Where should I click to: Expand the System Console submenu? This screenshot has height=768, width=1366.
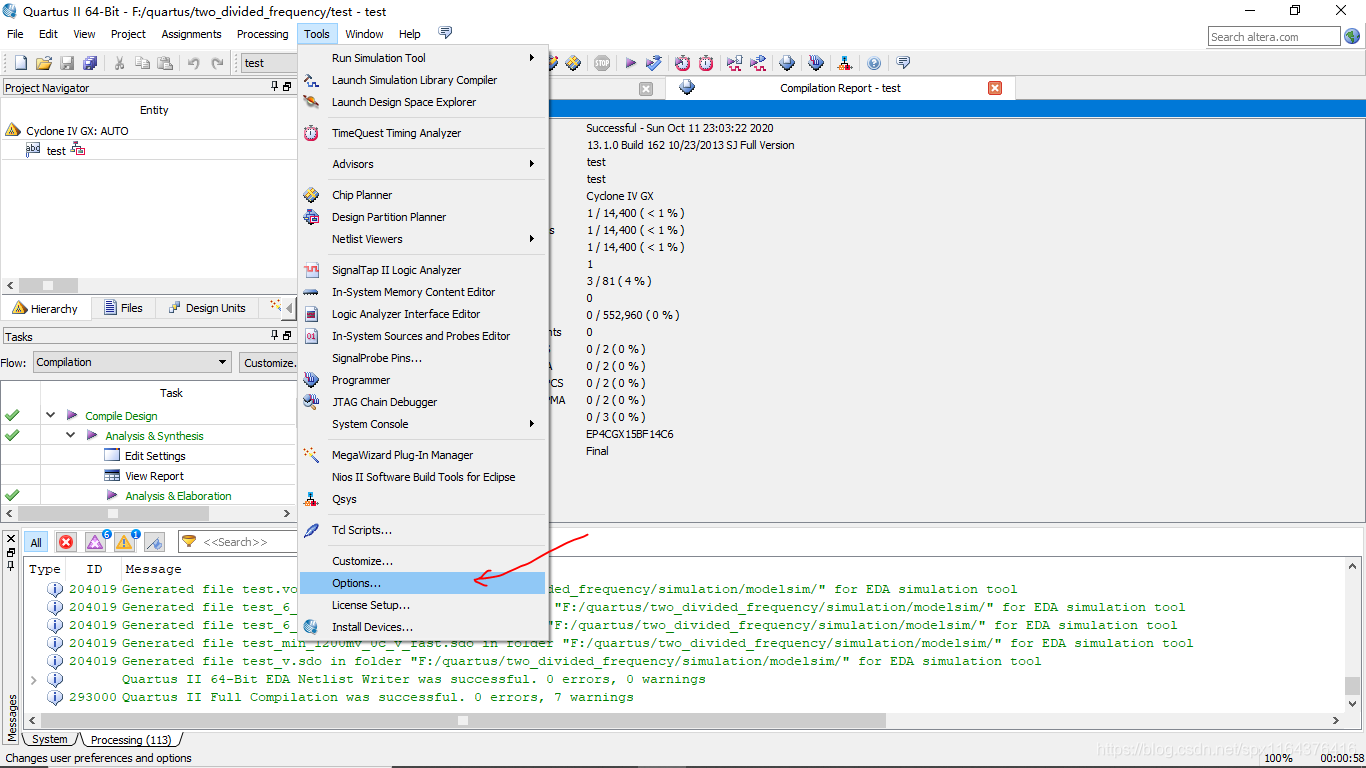423,424
